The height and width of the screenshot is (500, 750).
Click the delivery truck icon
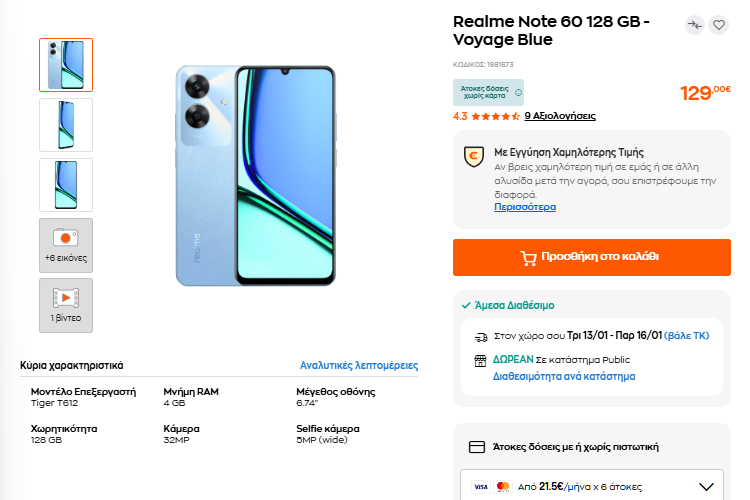click(x=481, y=337)
